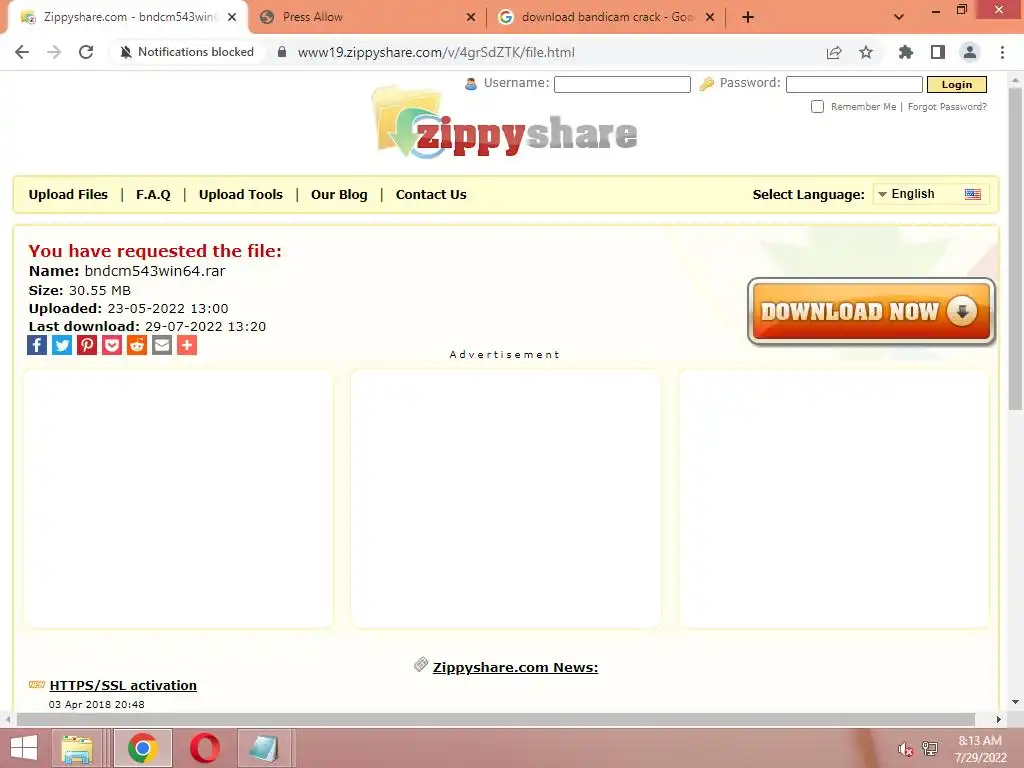Open the Extensions puzzle icon
The image size is (1024, 768).
pyautogui.click(x=905, y=52)
